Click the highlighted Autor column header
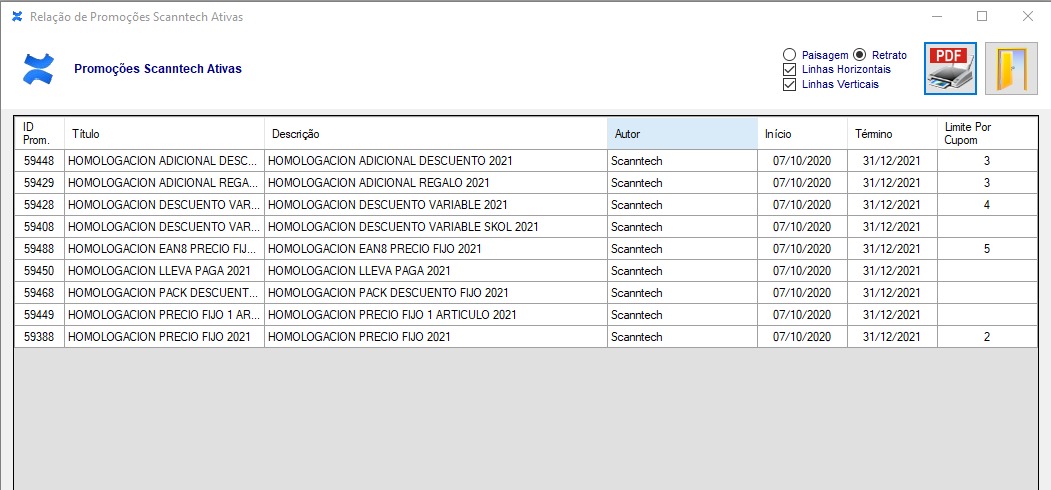 (682, 133)
